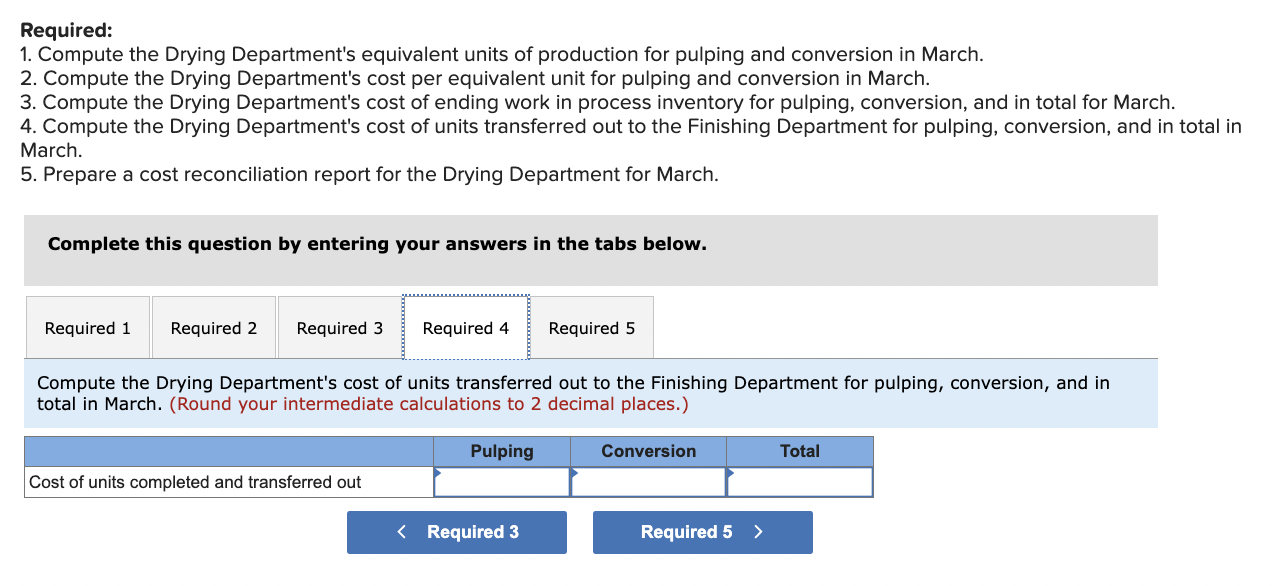Click the Total answer input field
1288x586 pixels.
[x=799, y=482]
